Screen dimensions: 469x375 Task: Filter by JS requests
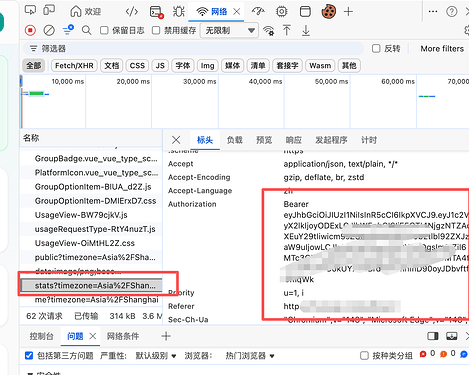(160, 65)
